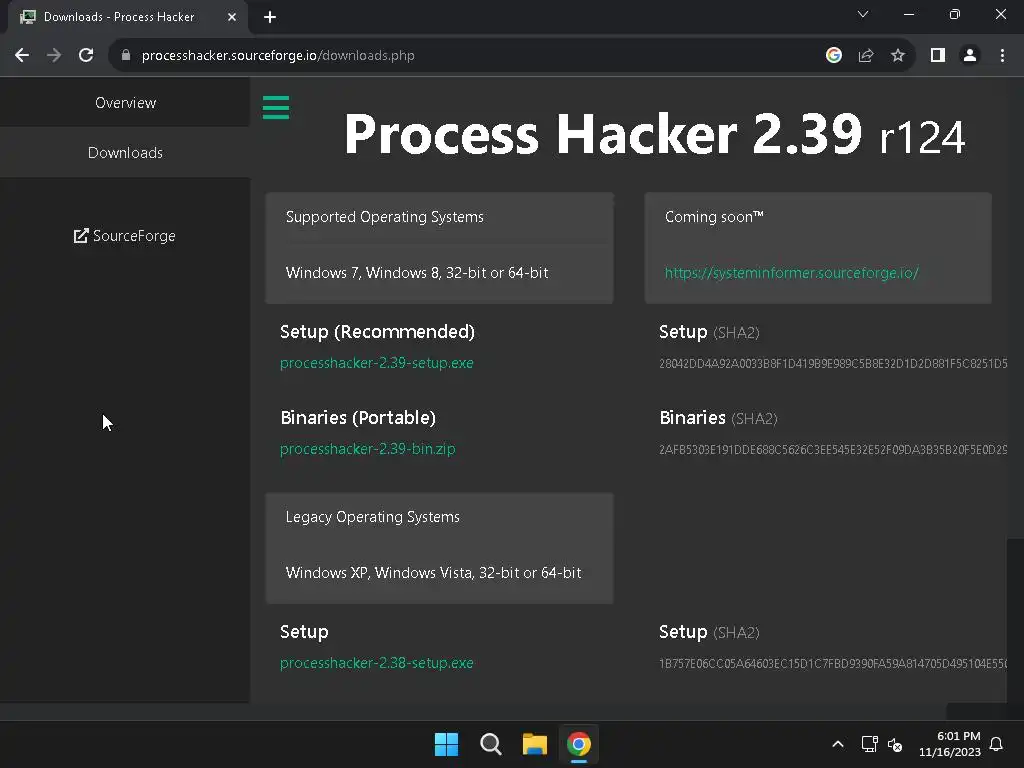Share this page via share icon

(x=866, y=56)
